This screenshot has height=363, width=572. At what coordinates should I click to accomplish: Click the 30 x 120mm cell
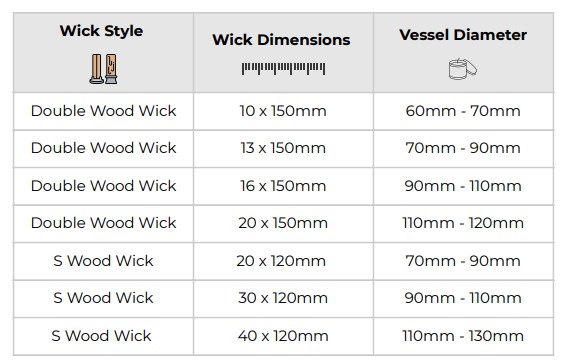[283, 298]
